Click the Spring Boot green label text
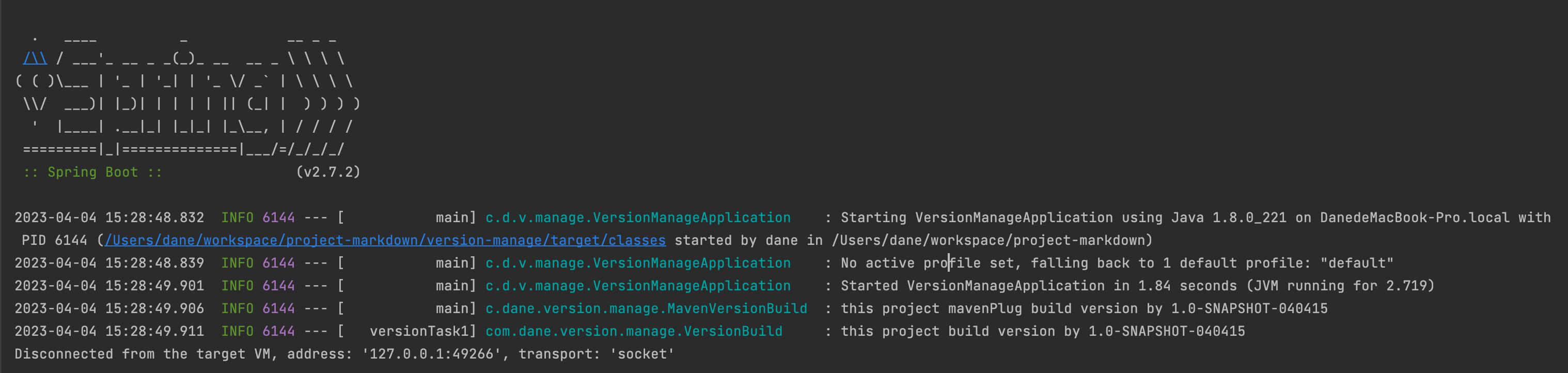Viewport: 1568px width, 373px height. [93, 172]
